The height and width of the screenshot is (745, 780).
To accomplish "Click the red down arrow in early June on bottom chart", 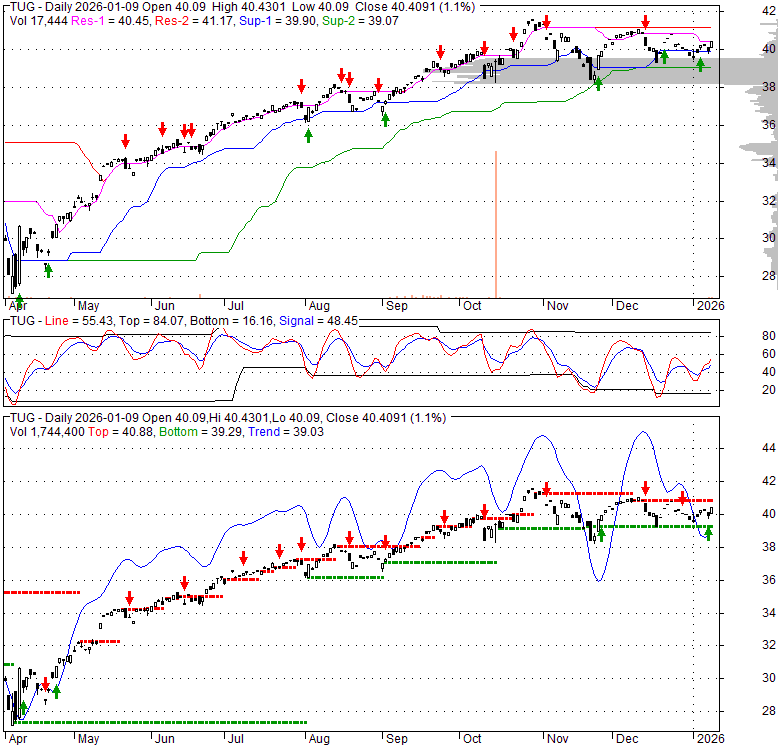I will (184, 584).
